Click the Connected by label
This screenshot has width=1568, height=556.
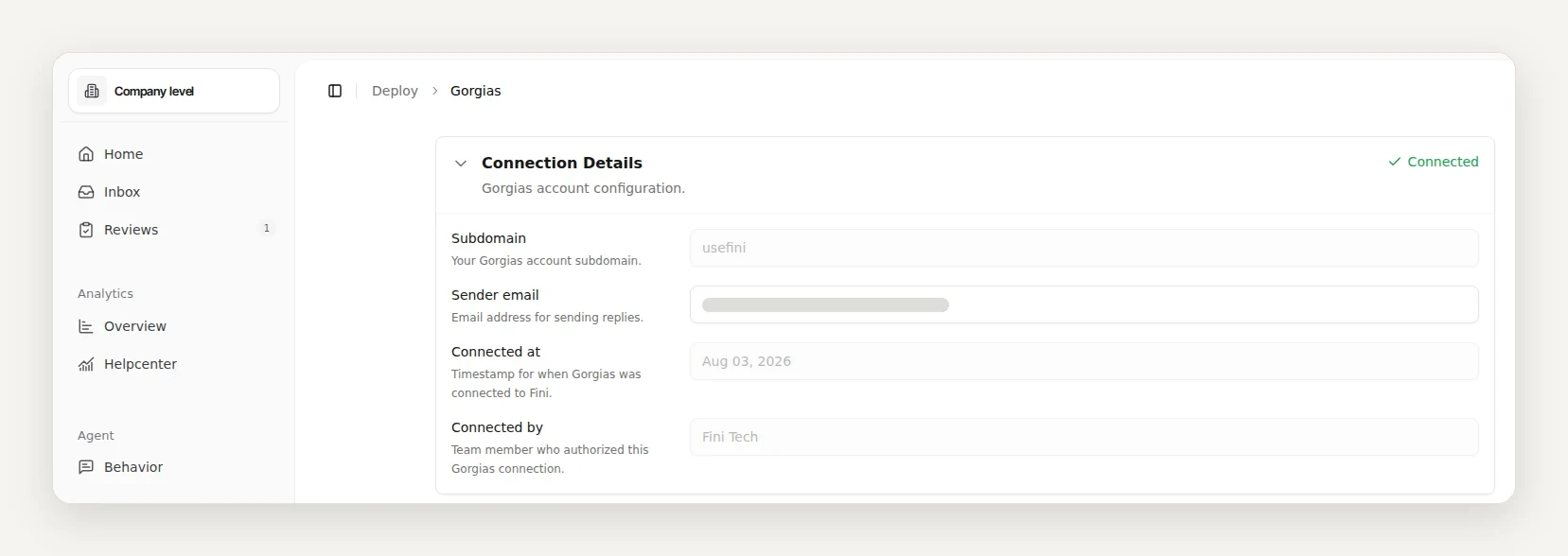[497, 427]
